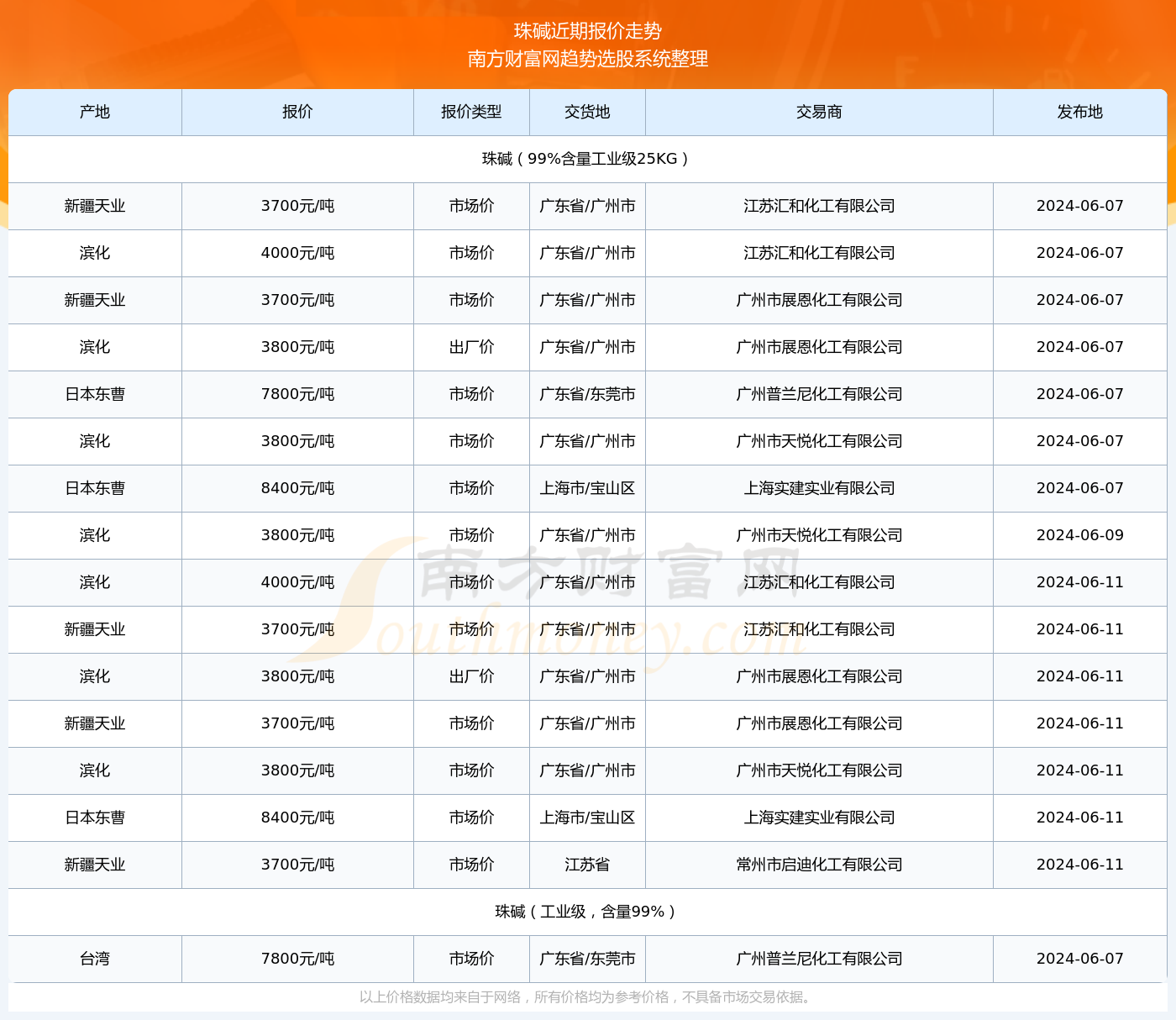
Task: Click 7800元/吨 in the 日本东曹 row
Action: [x=297, y=394]
